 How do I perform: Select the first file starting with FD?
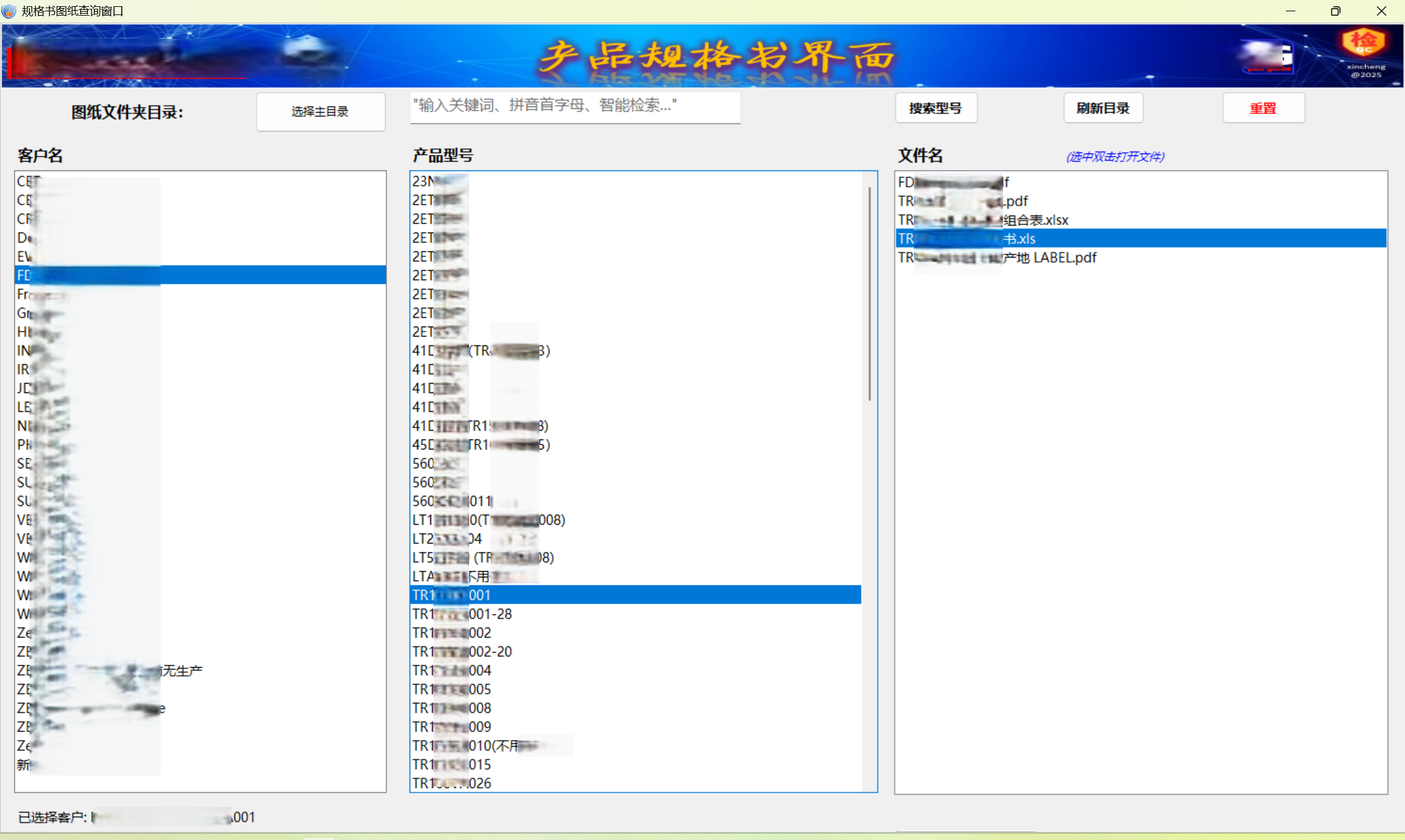click(x=953, y=182)
